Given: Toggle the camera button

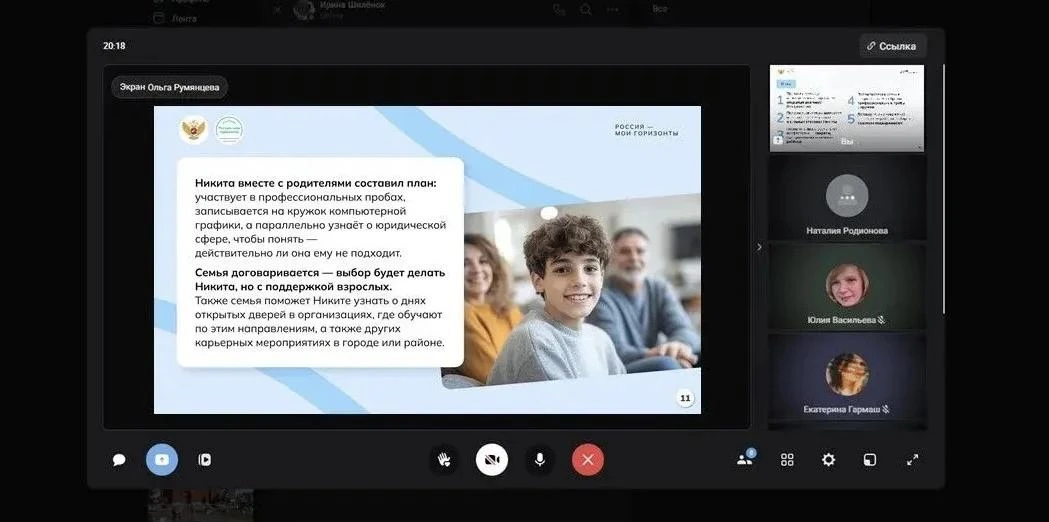Looking at the screenshot, I should 492,460.
